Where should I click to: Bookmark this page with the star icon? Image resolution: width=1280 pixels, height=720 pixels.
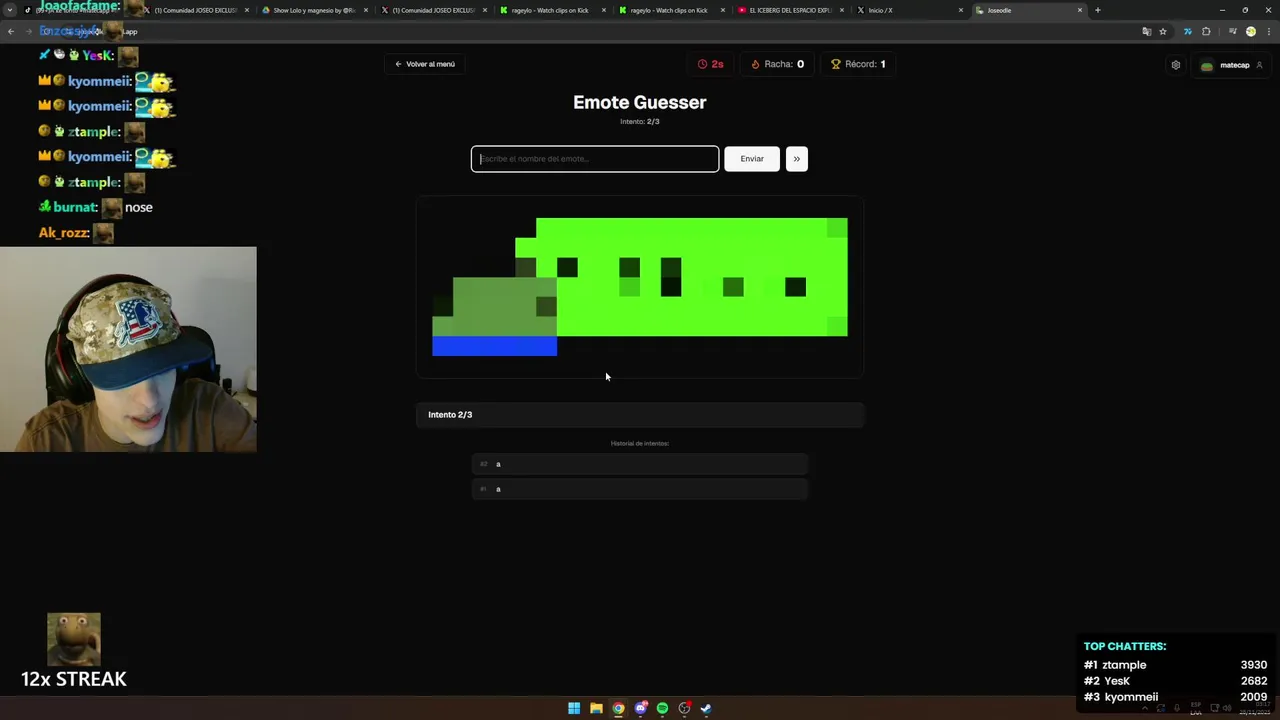[1163, 31]
